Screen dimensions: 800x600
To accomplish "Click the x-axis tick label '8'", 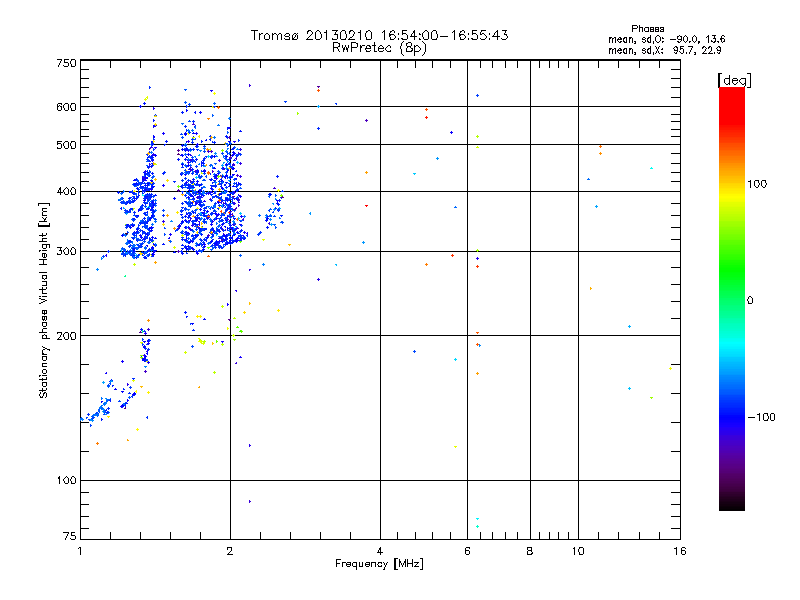I will tap(530, 551).
